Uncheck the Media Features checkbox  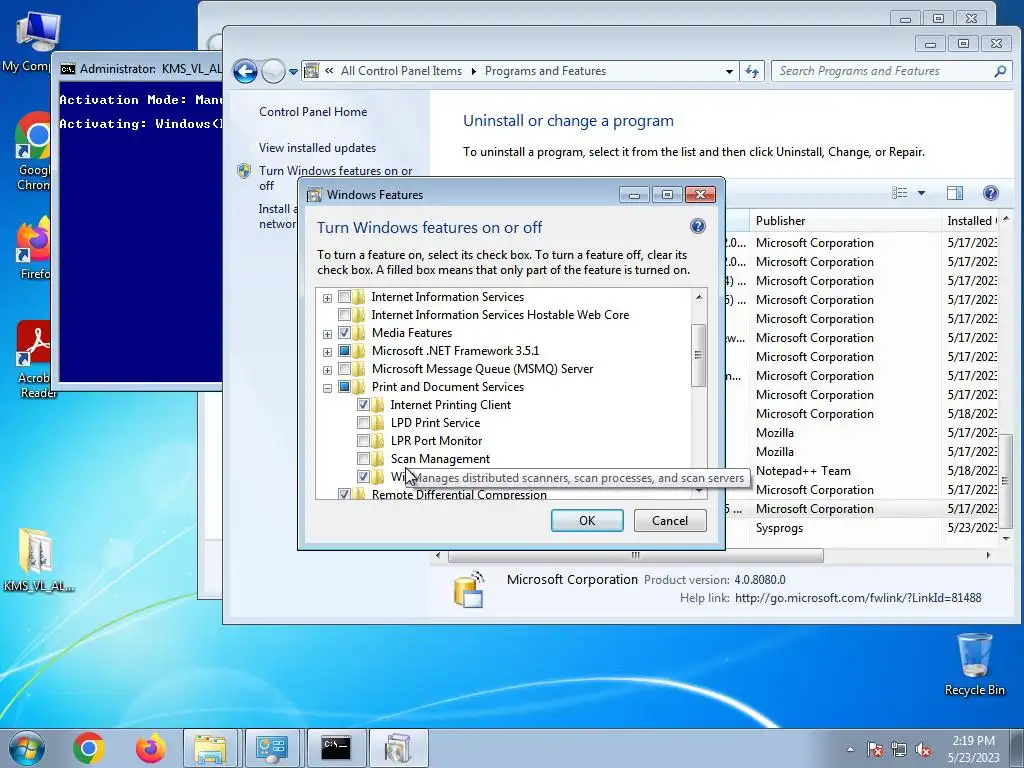344,333
